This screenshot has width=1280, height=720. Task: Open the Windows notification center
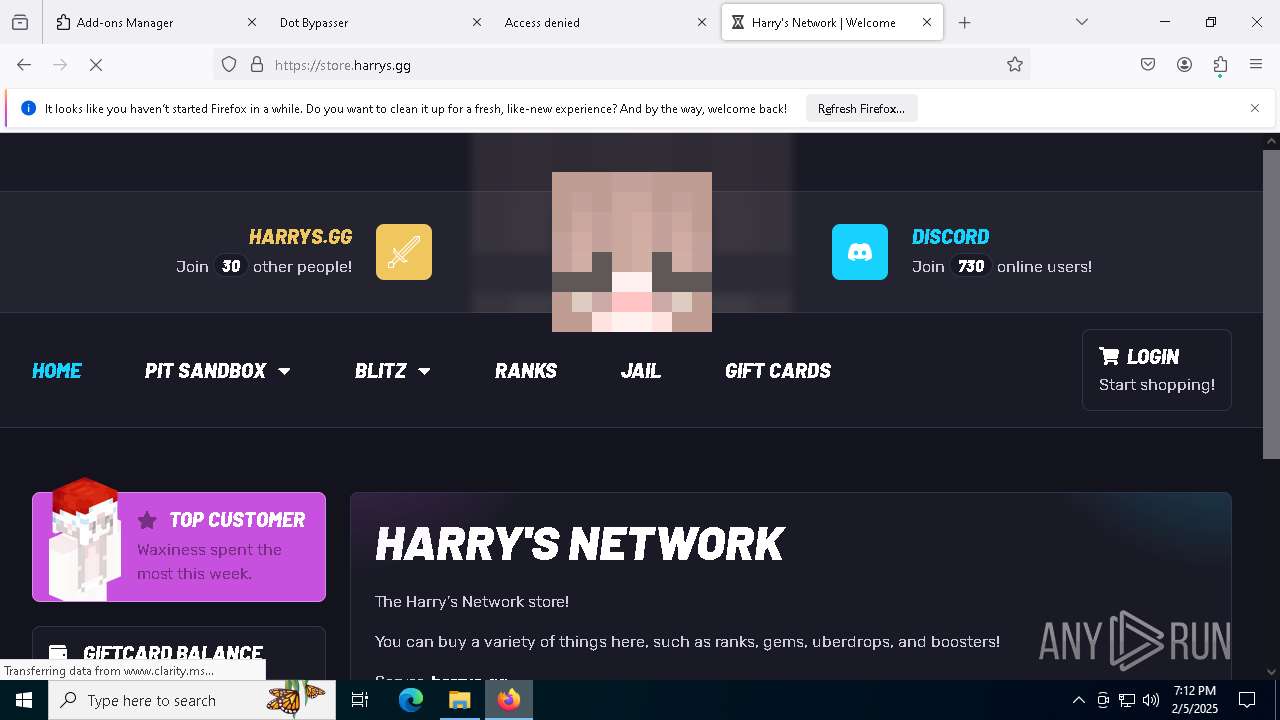(x=1247, y=700)
